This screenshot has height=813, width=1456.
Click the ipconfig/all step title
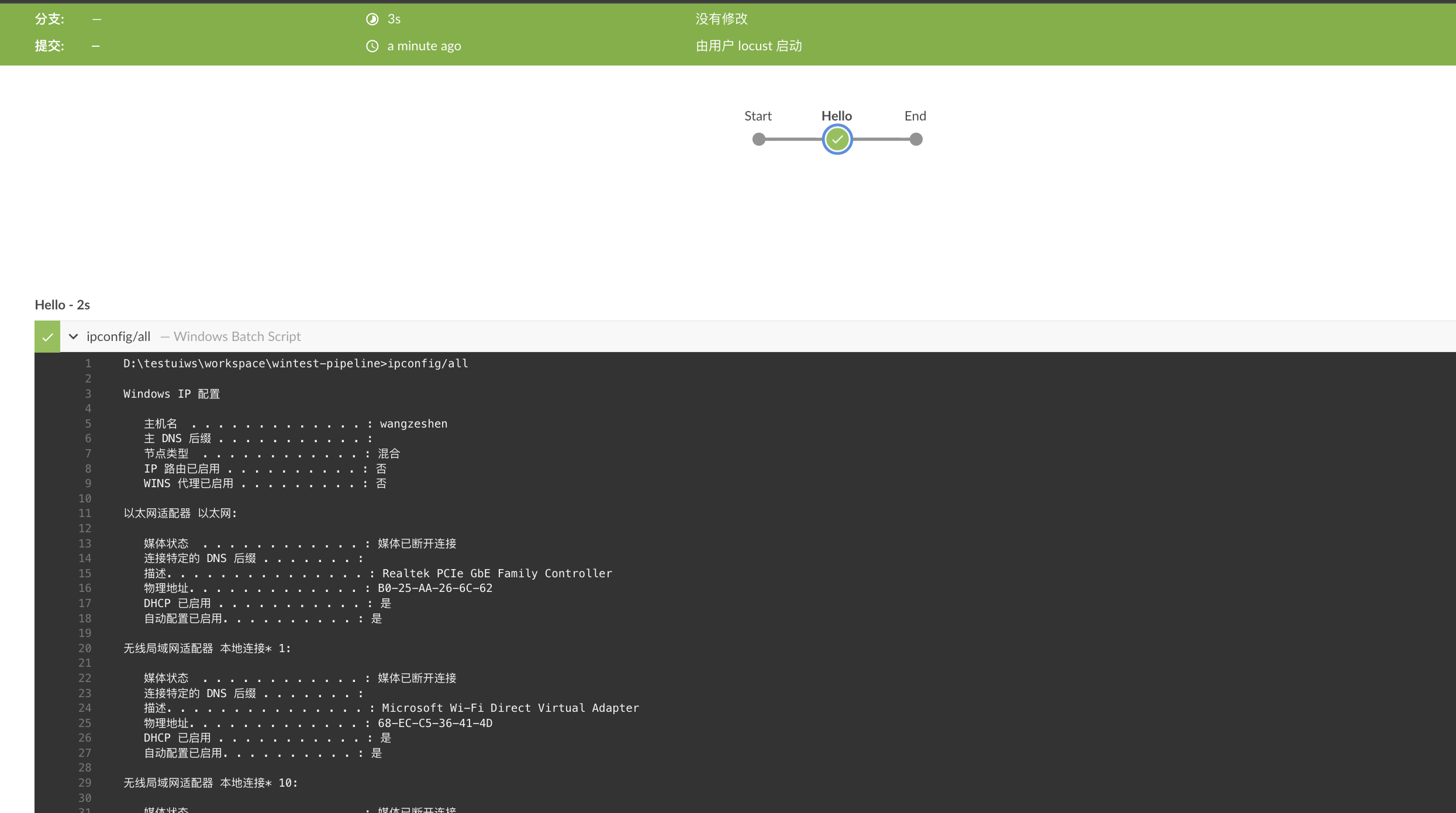(x=118, y=336)
